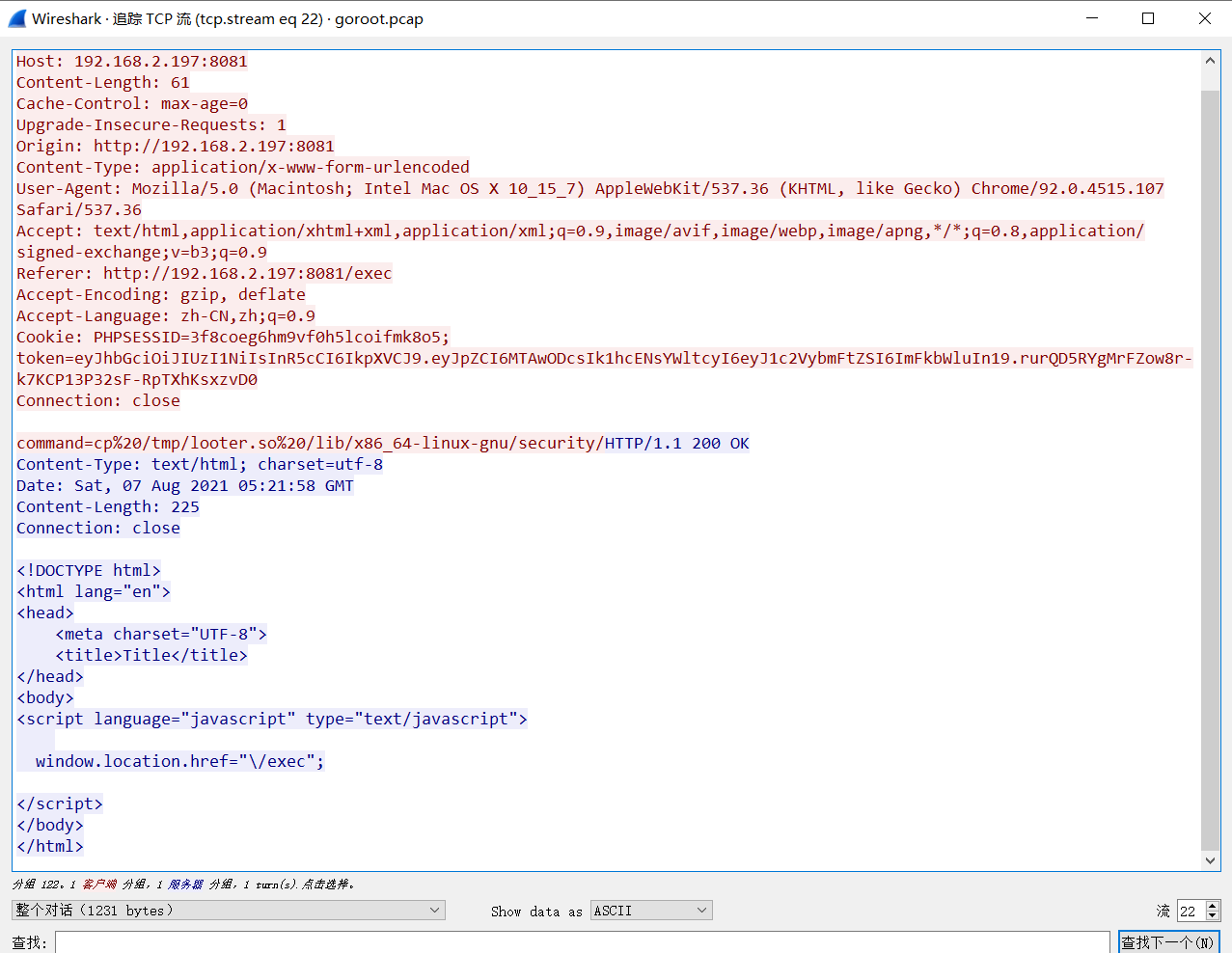Viewport: 1232px width, 953px height.
Task: Click the Host: 192.168.2.197:8081 line
Action: [132, 61]
